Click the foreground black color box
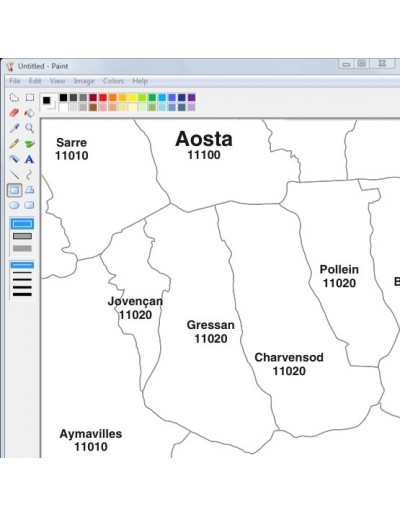Viewport: 400px width, 517px height. [46, 100]
